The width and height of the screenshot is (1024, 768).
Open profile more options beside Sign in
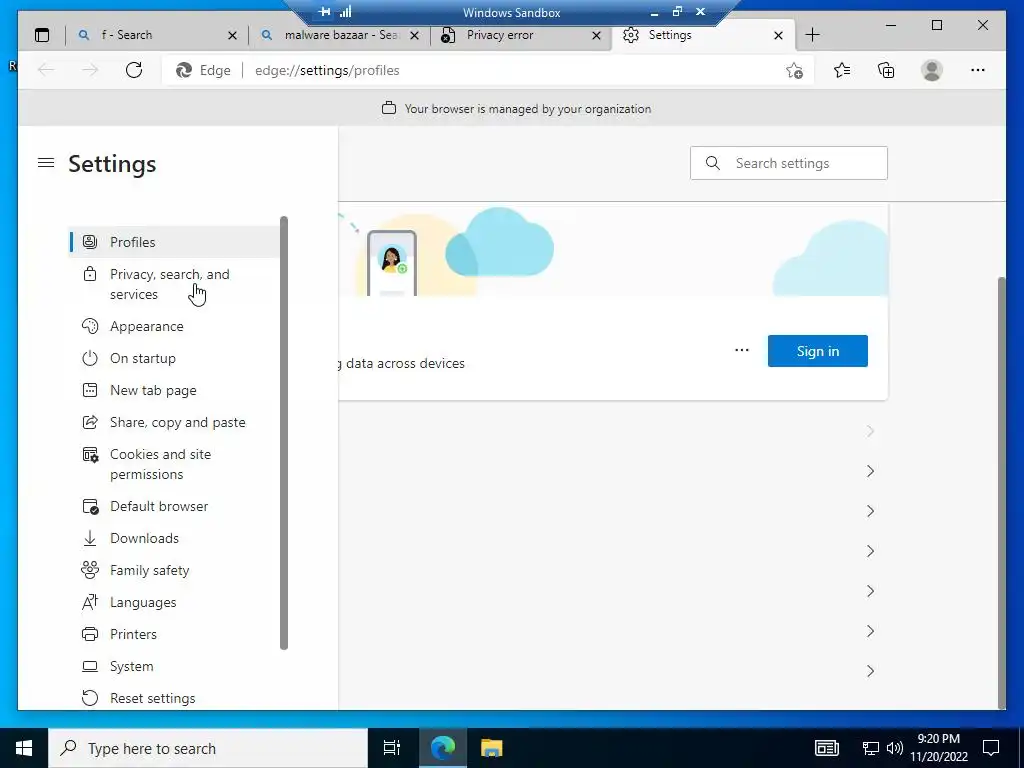coord(742,350)
